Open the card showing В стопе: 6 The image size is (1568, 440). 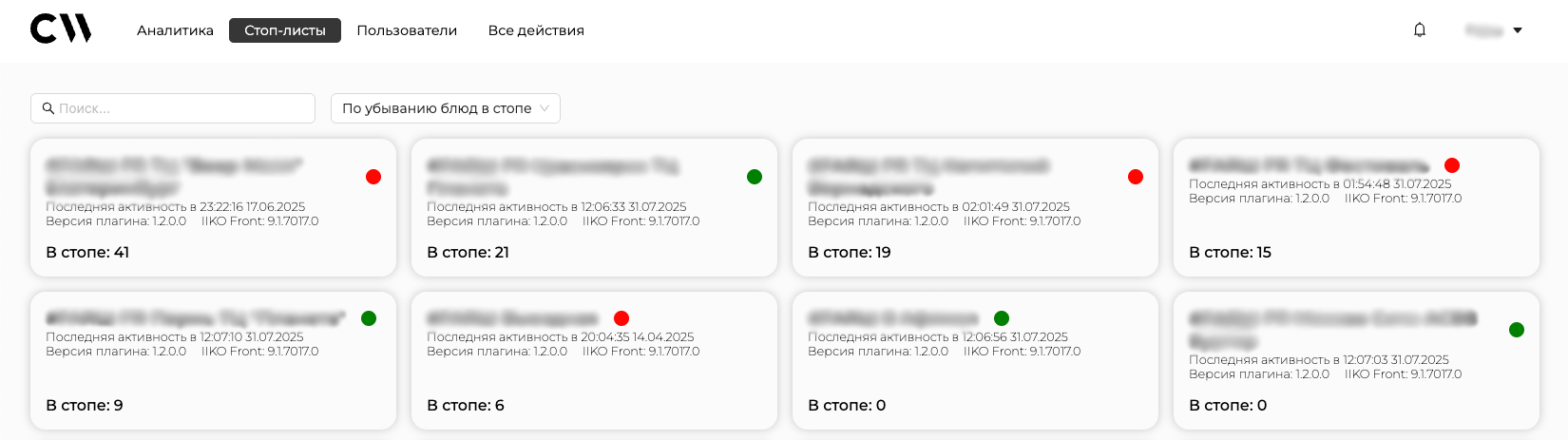click(594, 361)
